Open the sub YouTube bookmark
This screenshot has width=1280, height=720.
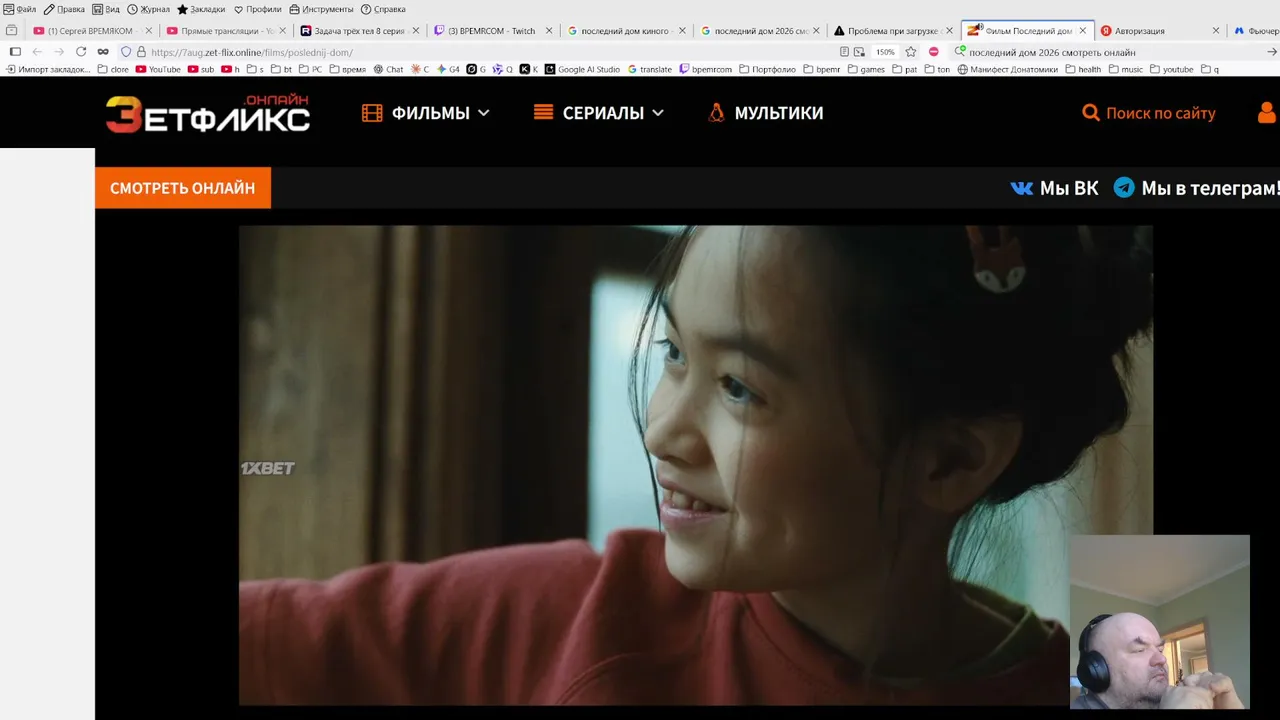201,69
